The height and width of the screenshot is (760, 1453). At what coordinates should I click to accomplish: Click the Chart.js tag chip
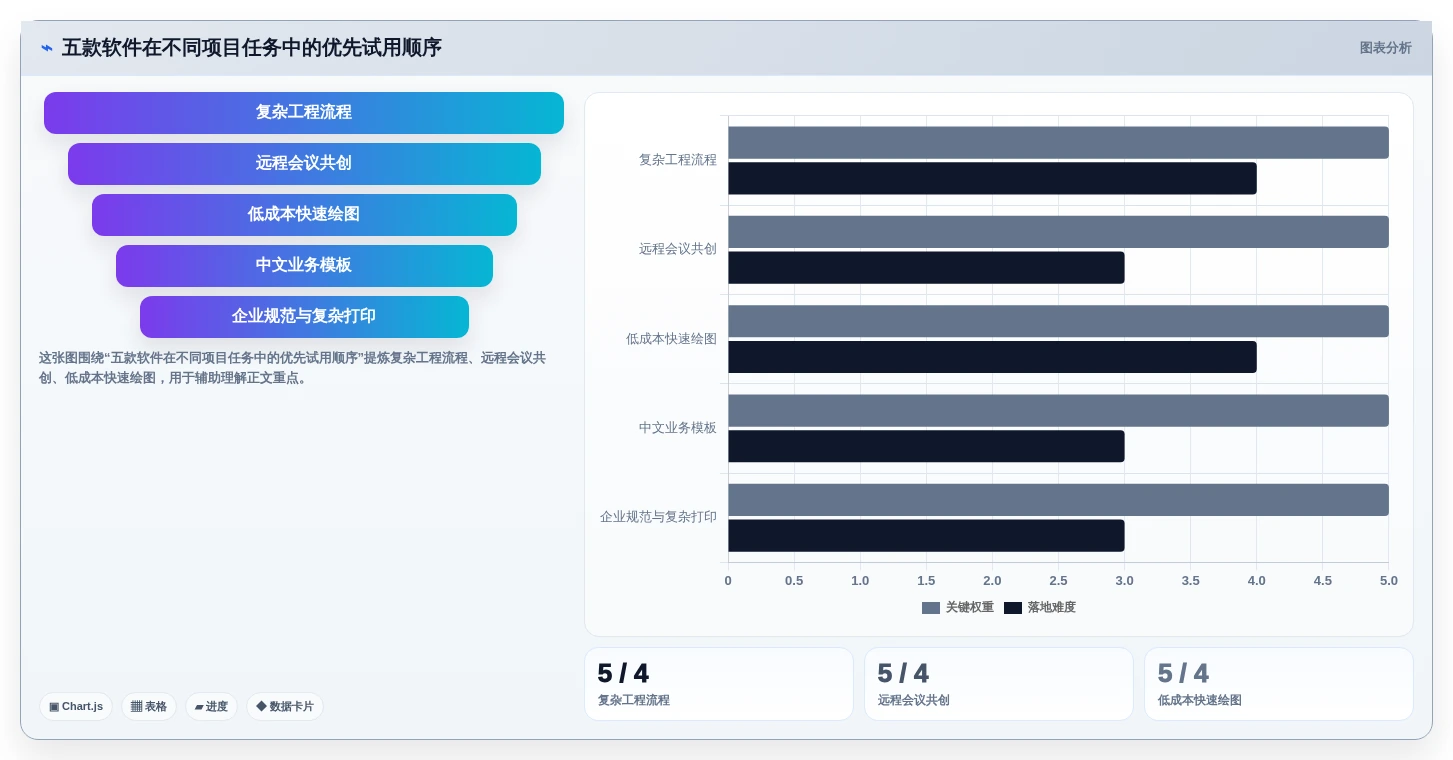click(x=76, y=706)
